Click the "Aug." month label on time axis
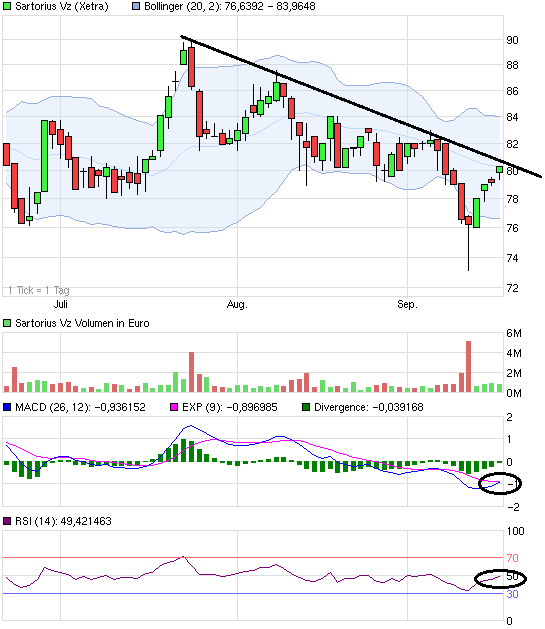The height and width of the screenshot is (629, 545). click(x=237, y=304)
